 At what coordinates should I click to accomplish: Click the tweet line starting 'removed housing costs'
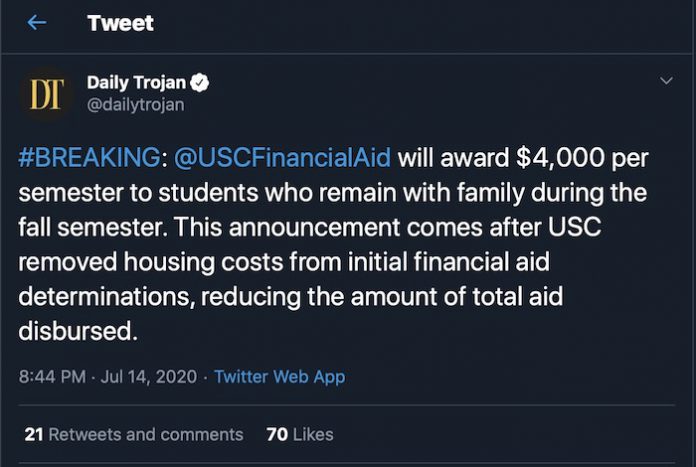tap(284, 261)
